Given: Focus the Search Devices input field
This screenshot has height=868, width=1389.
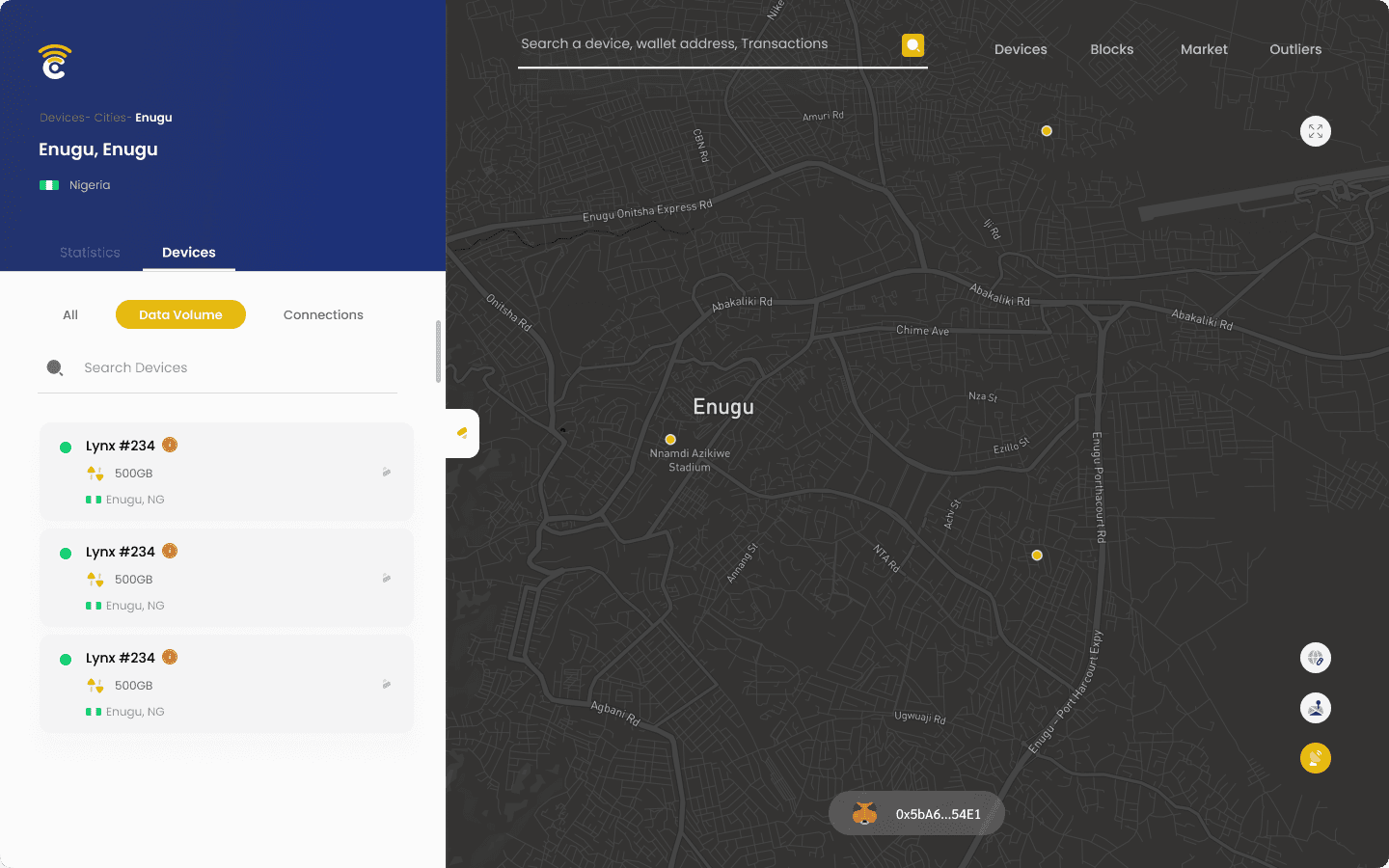Looking at the screenshot, I should (217, 367).
